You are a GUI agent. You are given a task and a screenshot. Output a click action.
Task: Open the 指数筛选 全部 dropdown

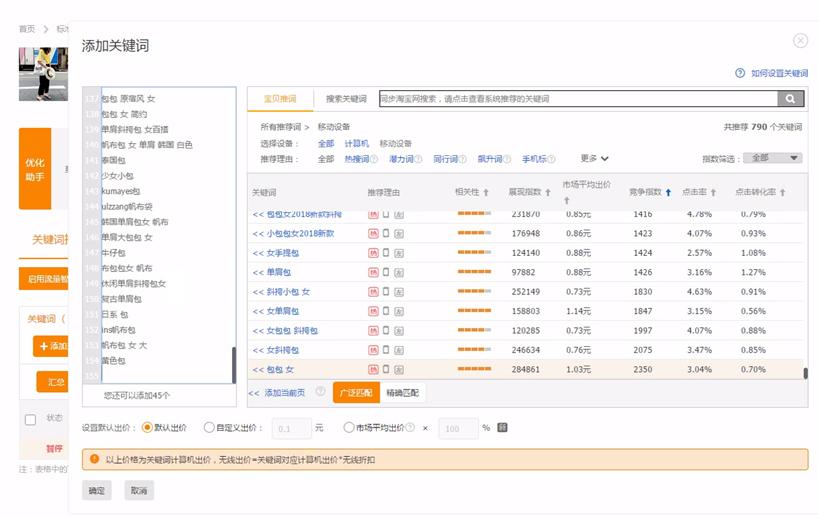(x=773, y=158)
